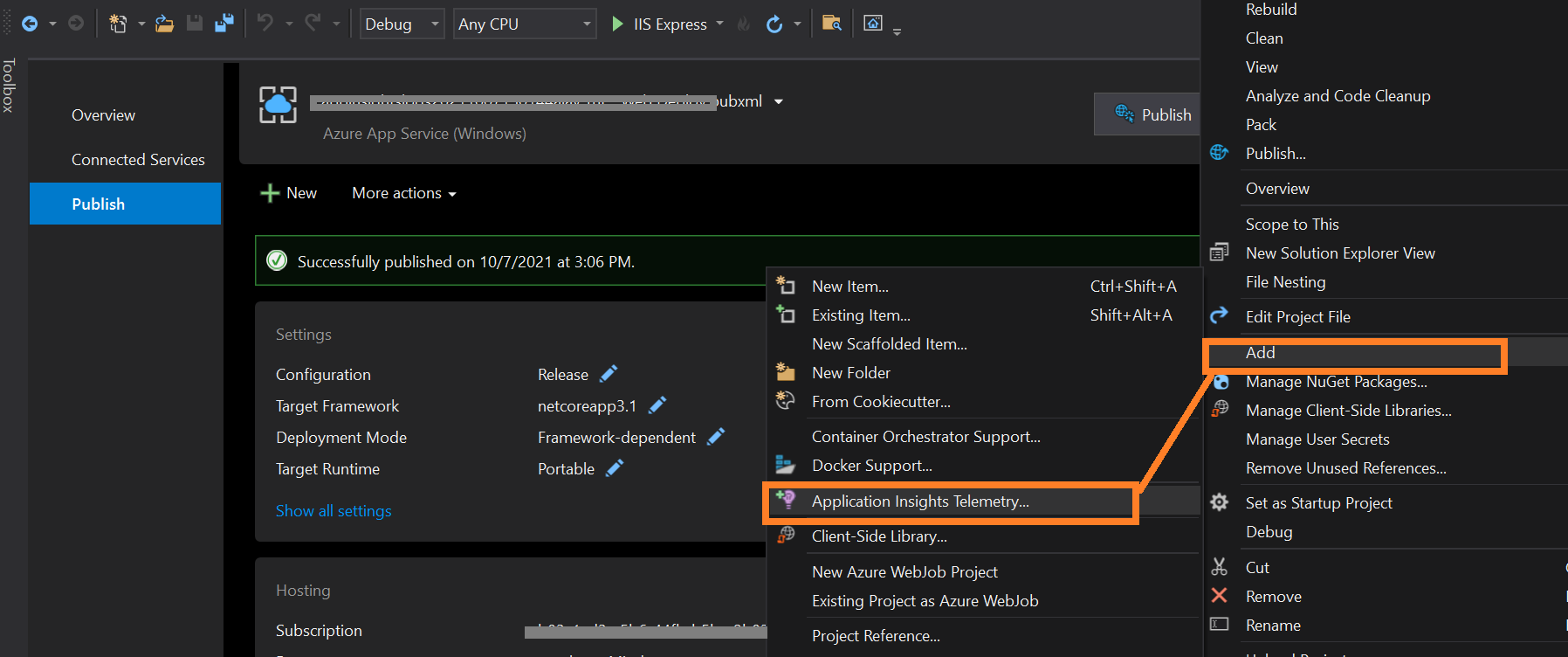Open the Show all settings link

point(334,511)
